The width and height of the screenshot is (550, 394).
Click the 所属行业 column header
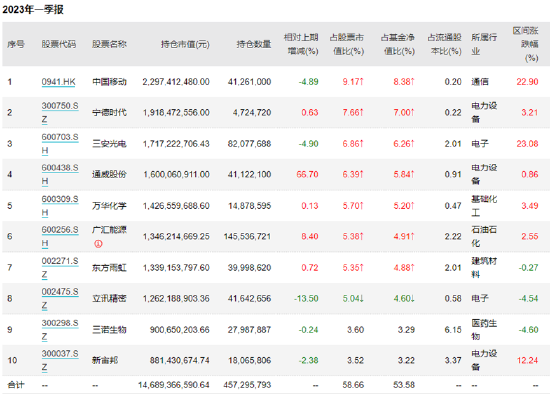tap(484, 44)
